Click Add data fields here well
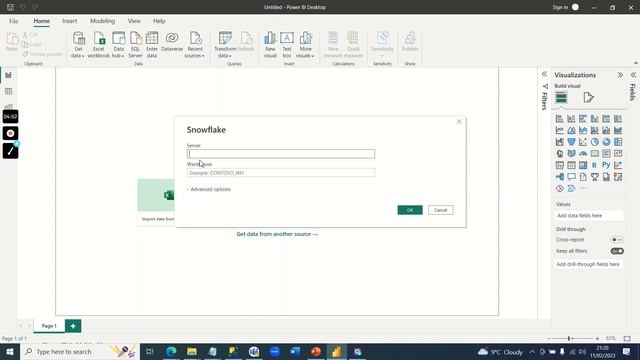Viewport: 640px width, 360px height. pyautogui.click(x=589, y=216)
